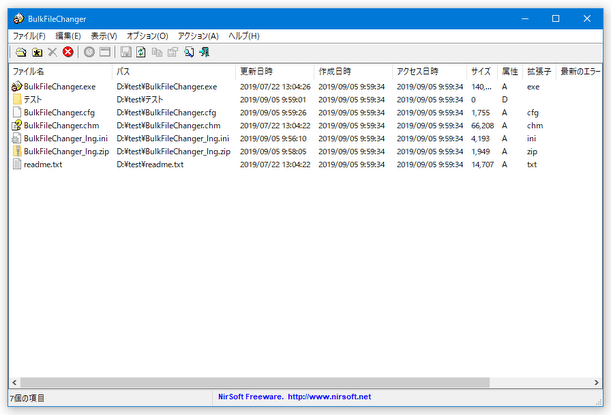Sort by the サイズ column header

[482, 72]
